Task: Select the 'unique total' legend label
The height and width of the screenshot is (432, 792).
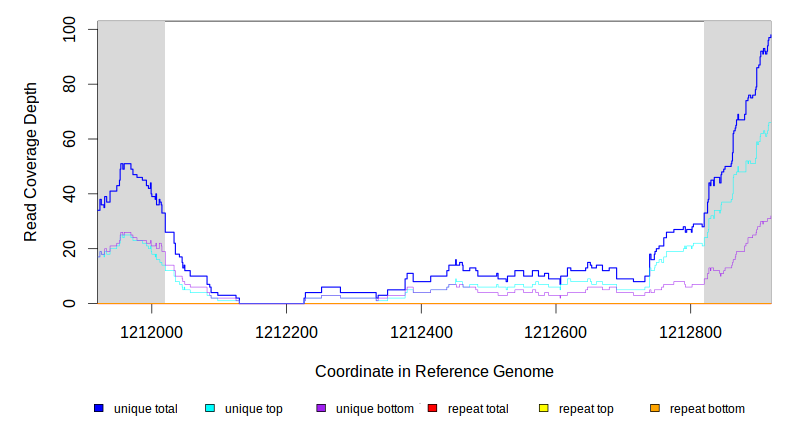Action: click(145, 409)
